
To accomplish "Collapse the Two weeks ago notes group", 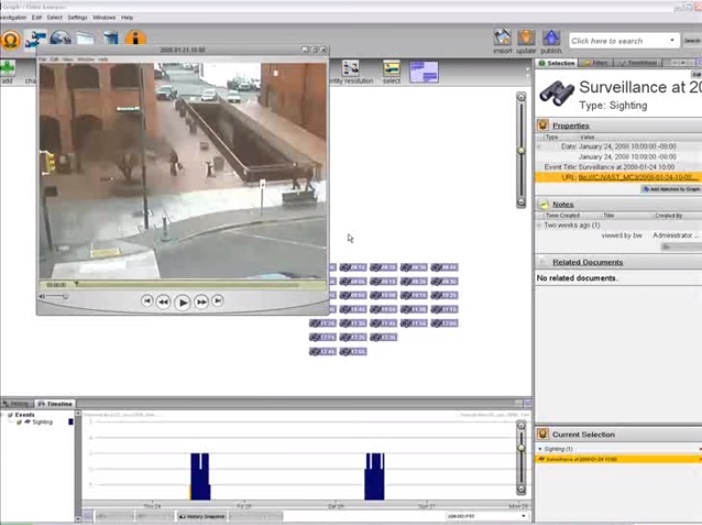I will (539, 225).
